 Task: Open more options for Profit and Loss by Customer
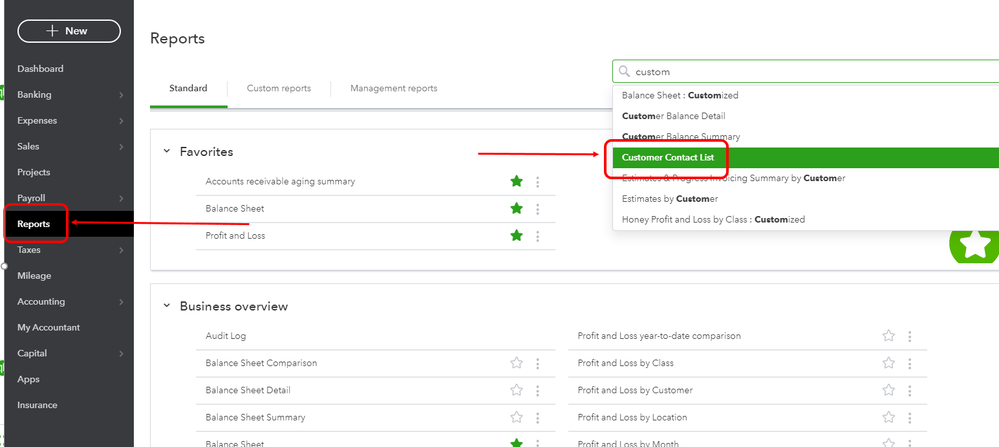coord(910,390)
